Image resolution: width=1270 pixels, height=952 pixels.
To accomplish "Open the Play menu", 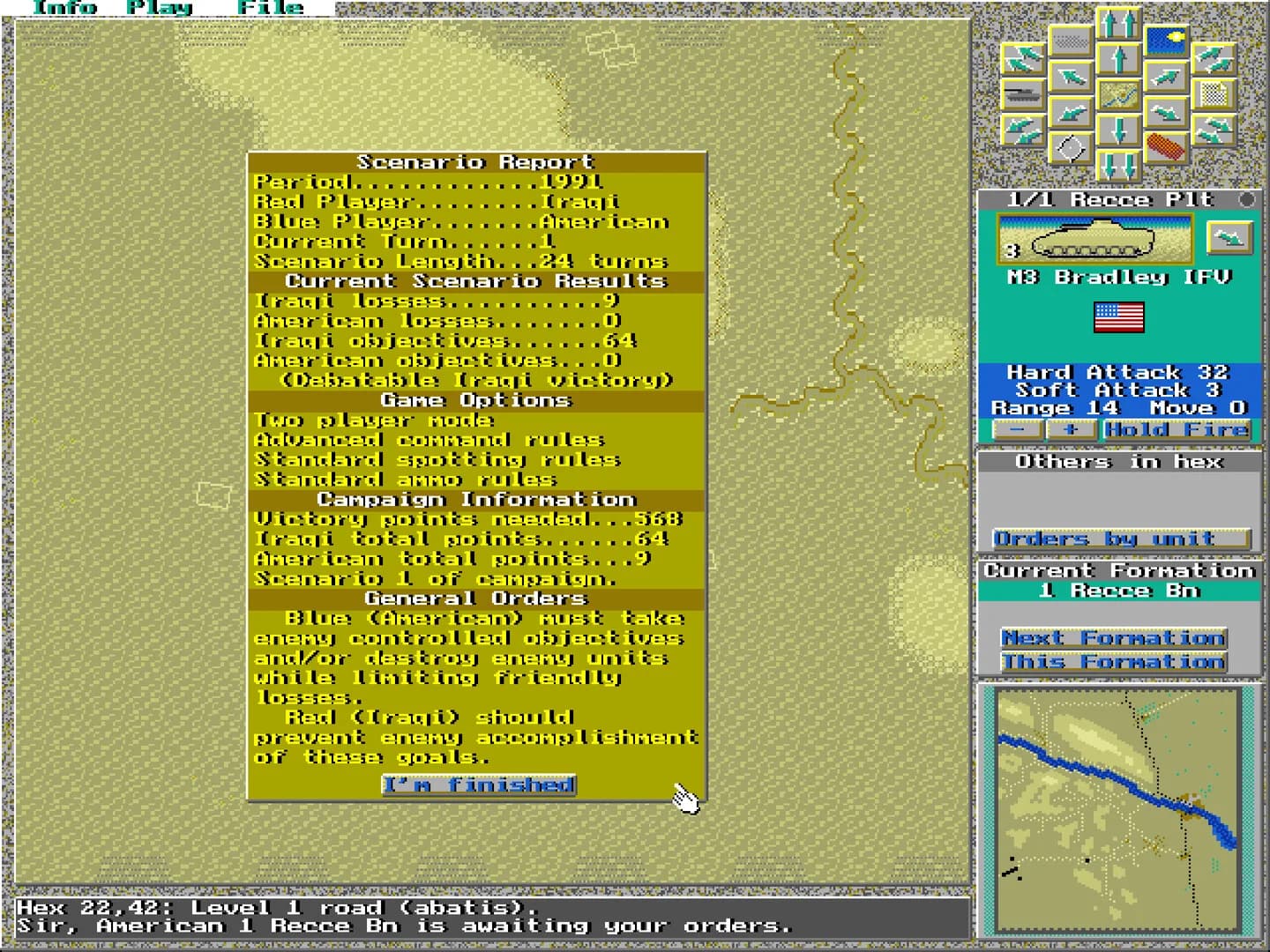I will [x=159, y=8].
